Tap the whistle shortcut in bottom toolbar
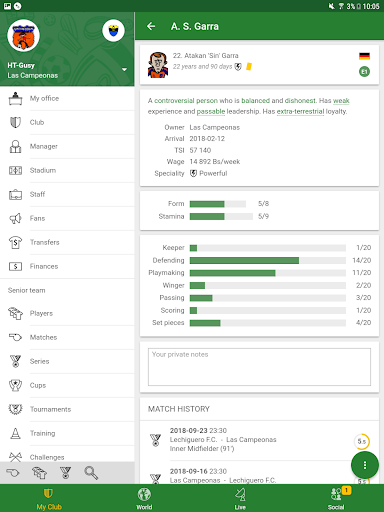This screenshot has width=384, height=512. (x=13, y=473)
